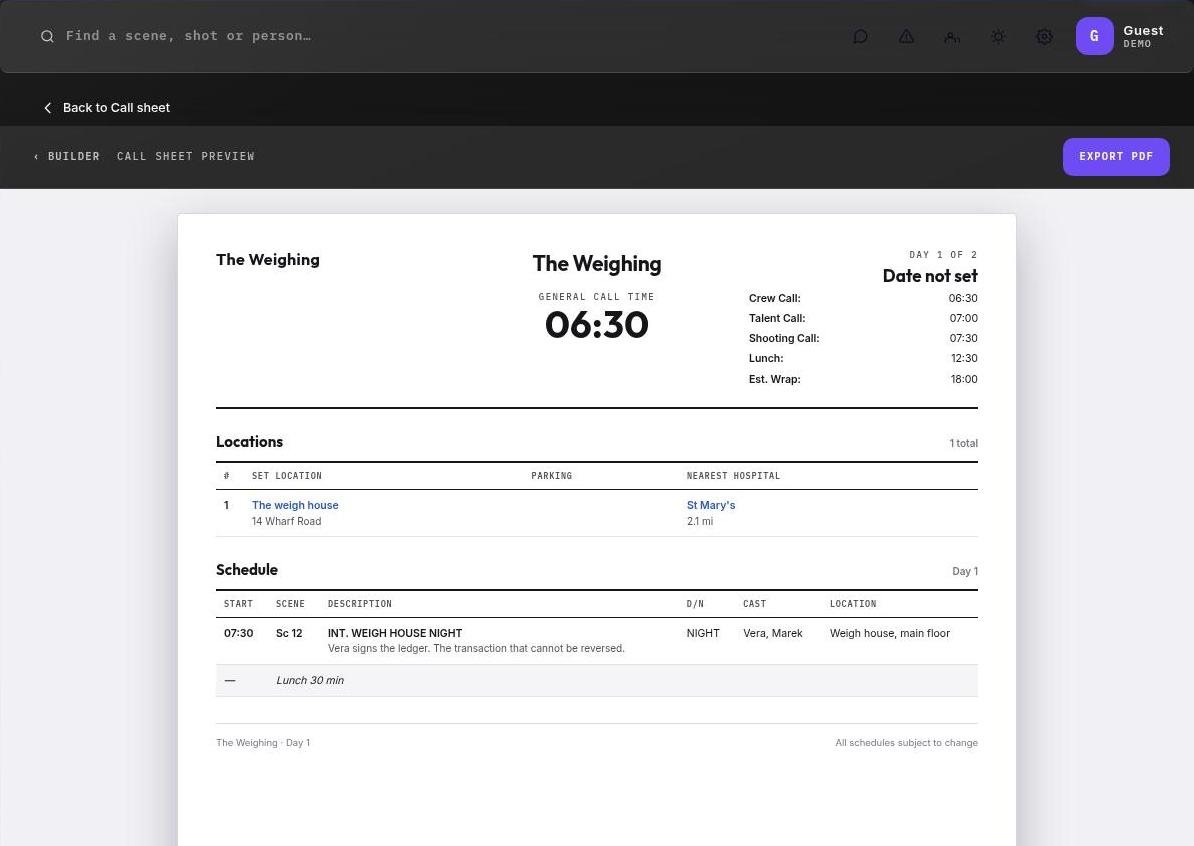Click the All schedules subject to change footer
The height and width of the screenshot is (846, 1194).
click(x=906, y=743)
